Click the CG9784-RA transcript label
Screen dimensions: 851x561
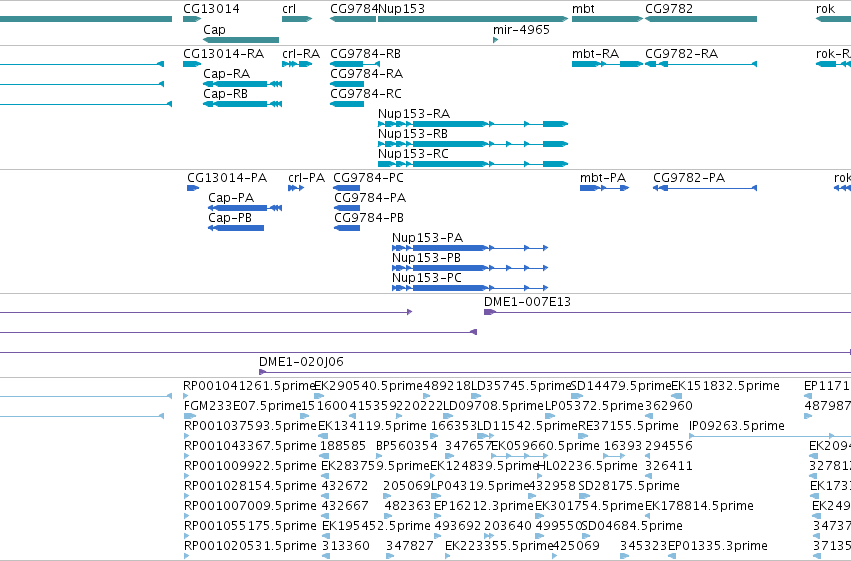pos(366,74)
